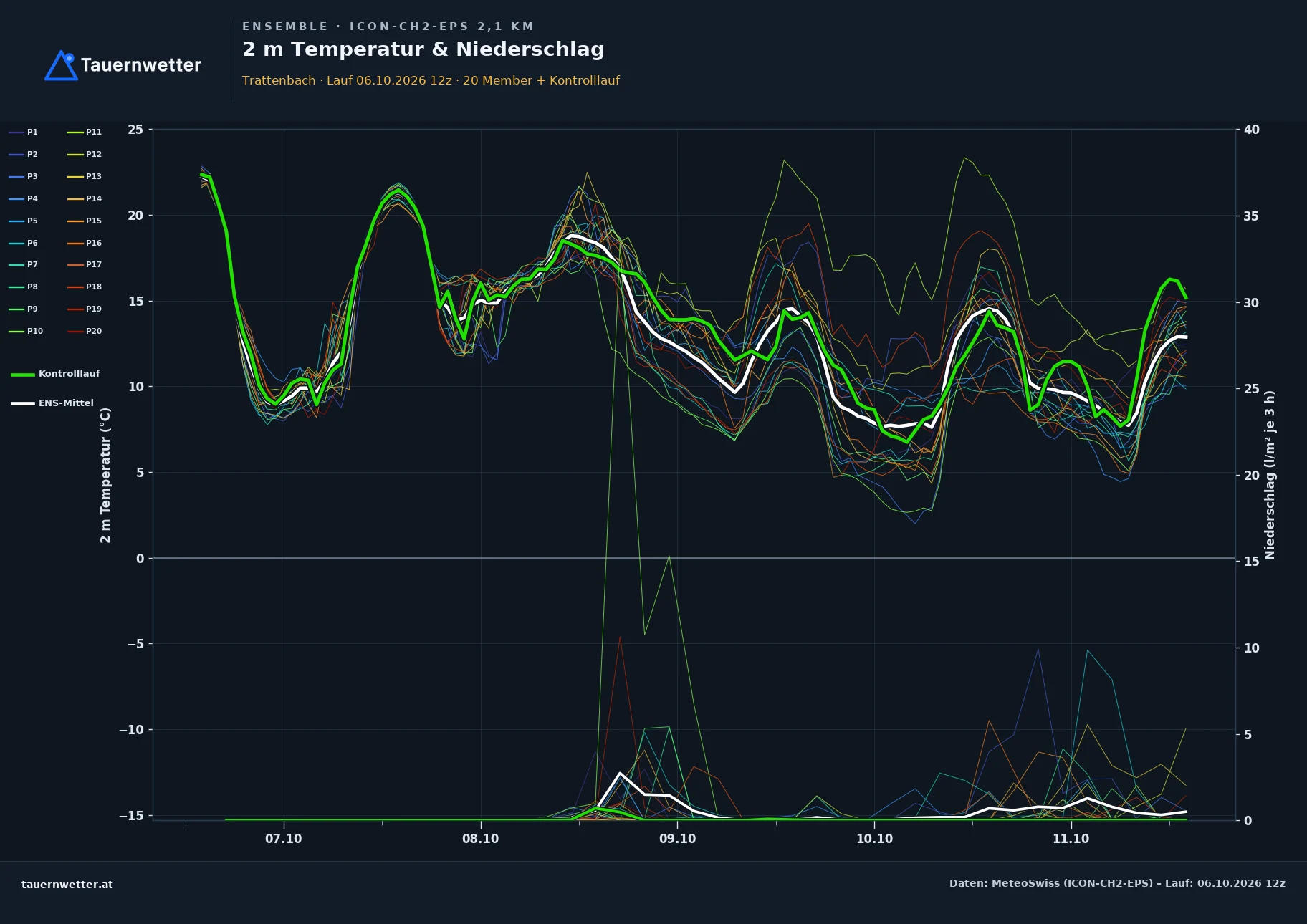1307x924 pixels.
Task: Select the 'Tauernwetter' brand name text
Action: [x=141, y=65]
